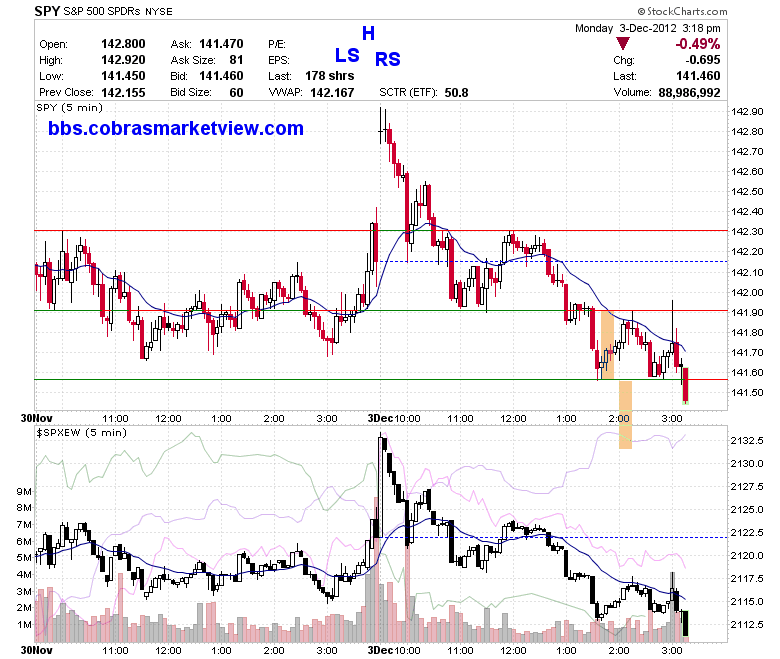Image resolution: width=780 pixels, height=659 pixels.
Task: Click the Ask price 141.470
Action: pos(221,44)
